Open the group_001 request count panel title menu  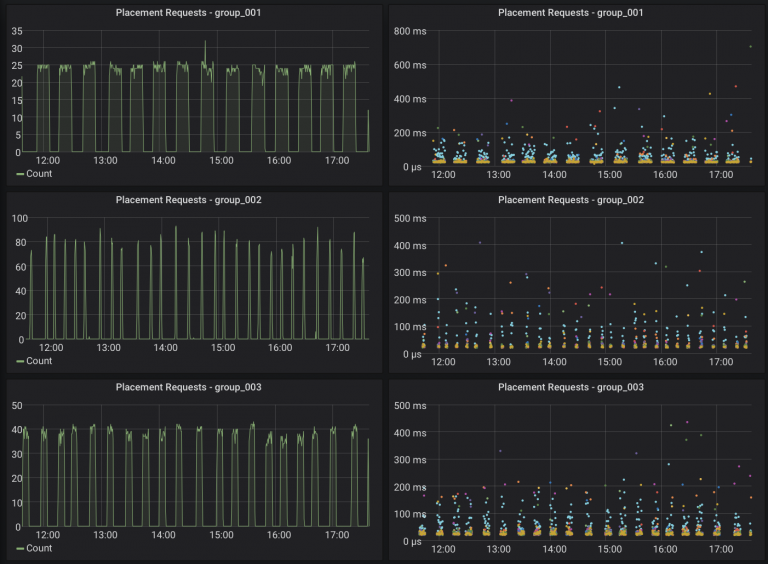[189, 13]
